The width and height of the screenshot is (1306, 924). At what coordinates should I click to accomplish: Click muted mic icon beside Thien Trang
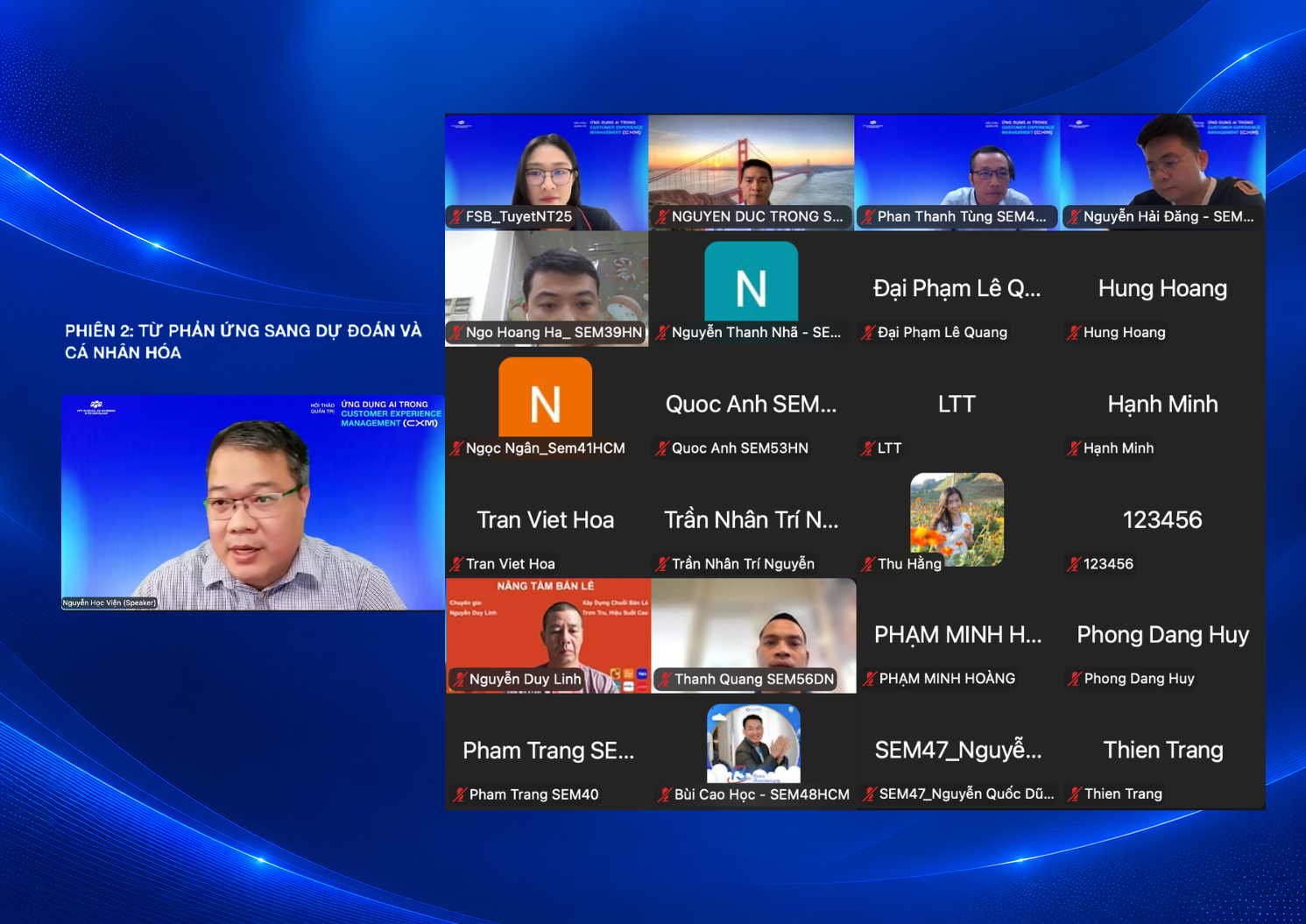pyautogui.click(x=1075, y=794)
